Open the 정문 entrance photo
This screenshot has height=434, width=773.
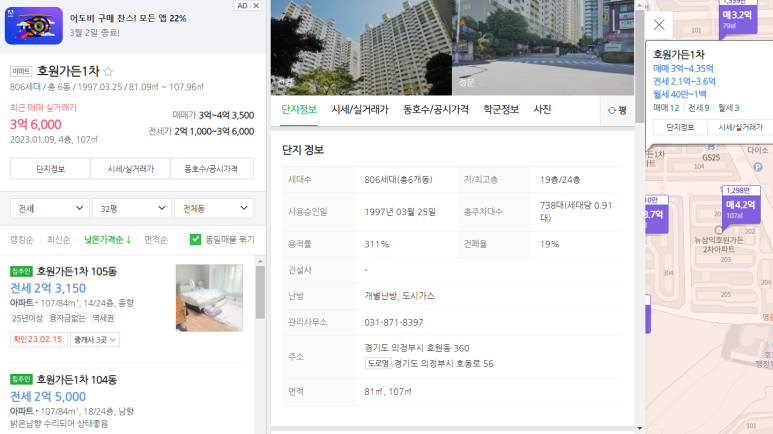click(x=543, y=47)
